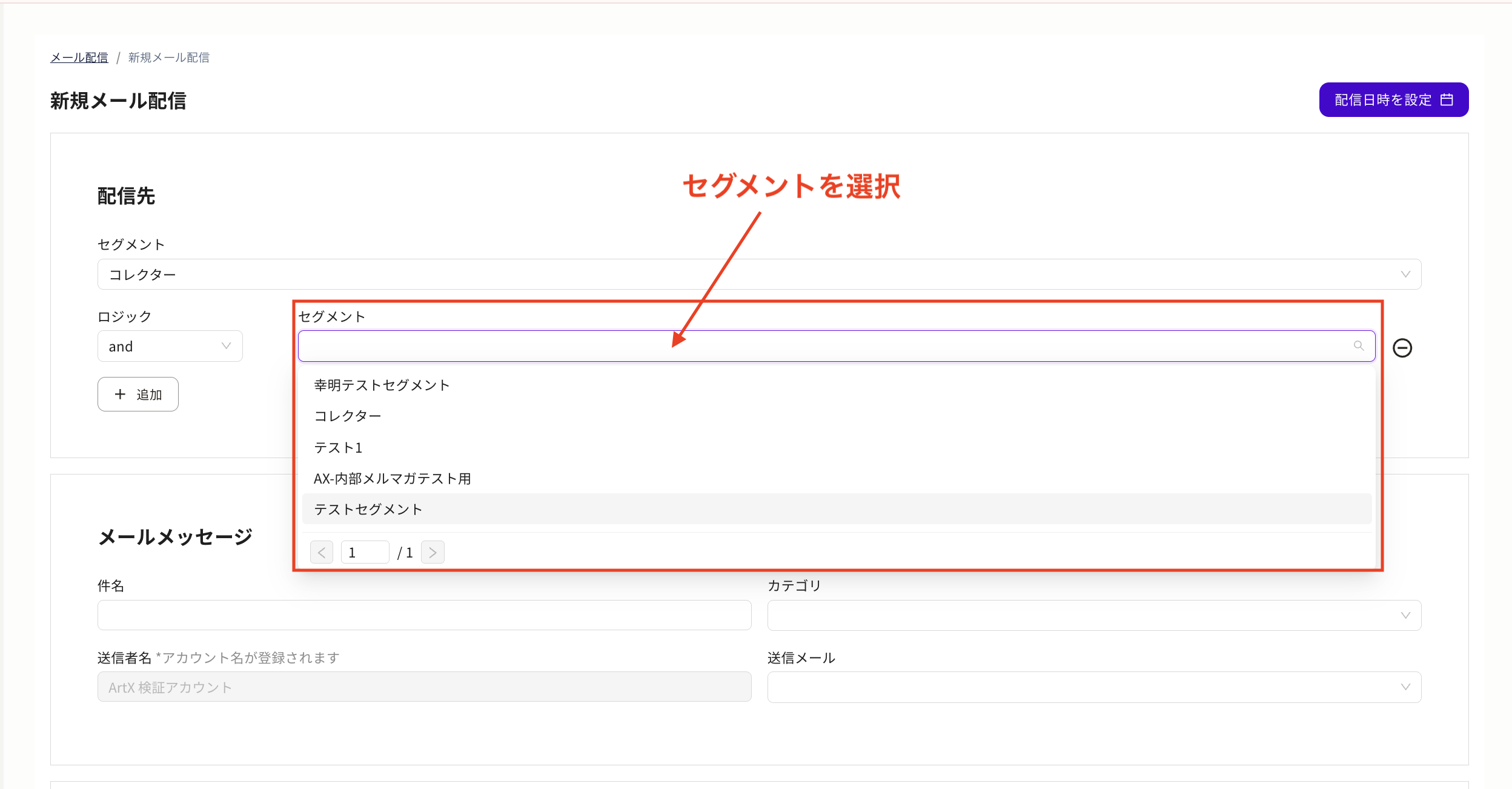1512x789 pixels.
Task: Click the page number input showing 1
Action: point(365,551)
